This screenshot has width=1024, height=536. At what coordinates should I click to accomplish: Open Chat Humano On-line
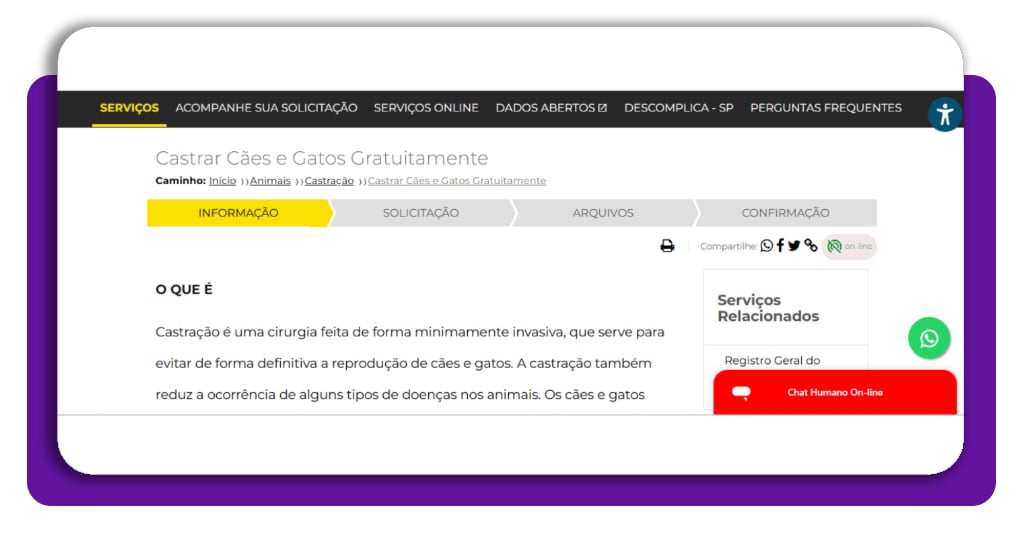click(x=835, y=392)
